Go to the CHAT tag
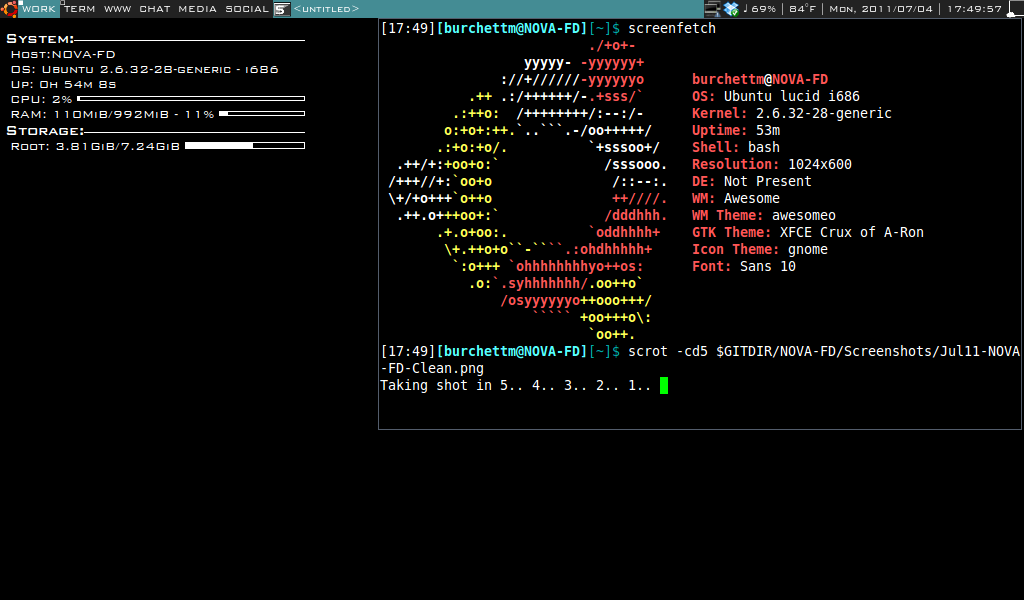Viewport: 1024px width, 600px height. [x=155, y=9]
